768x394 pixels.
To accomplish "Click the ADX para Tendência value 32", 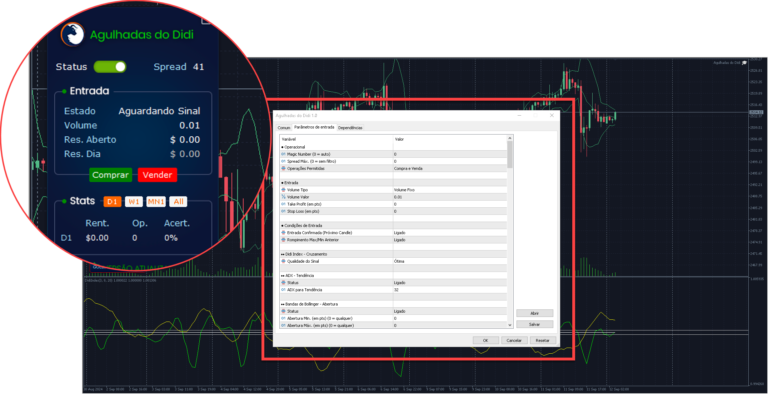I will pyautogui.click(x=450, y=290).
